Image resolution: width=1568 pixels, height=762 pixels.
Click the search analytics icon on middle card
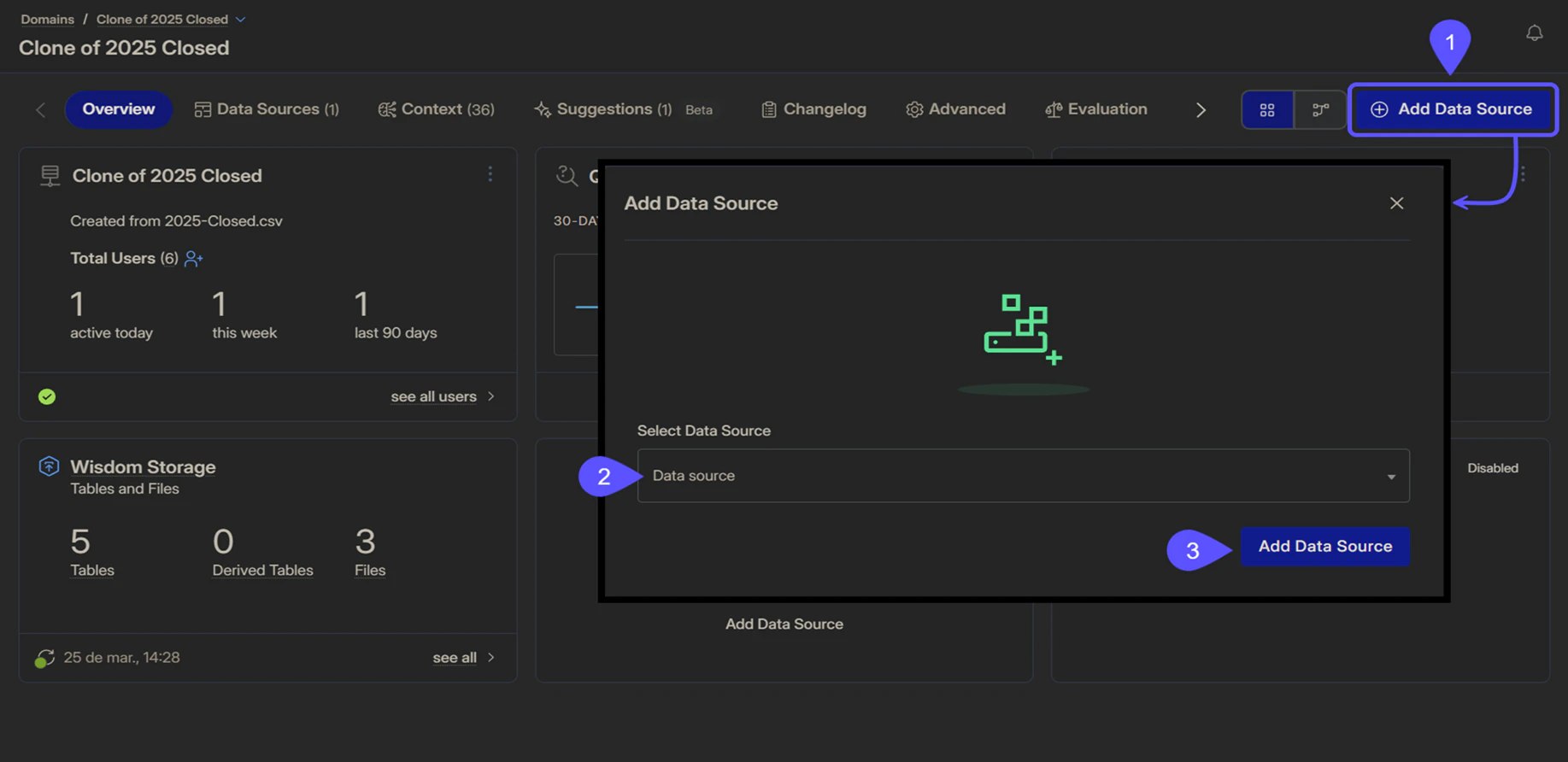click(x=567, y=175)
